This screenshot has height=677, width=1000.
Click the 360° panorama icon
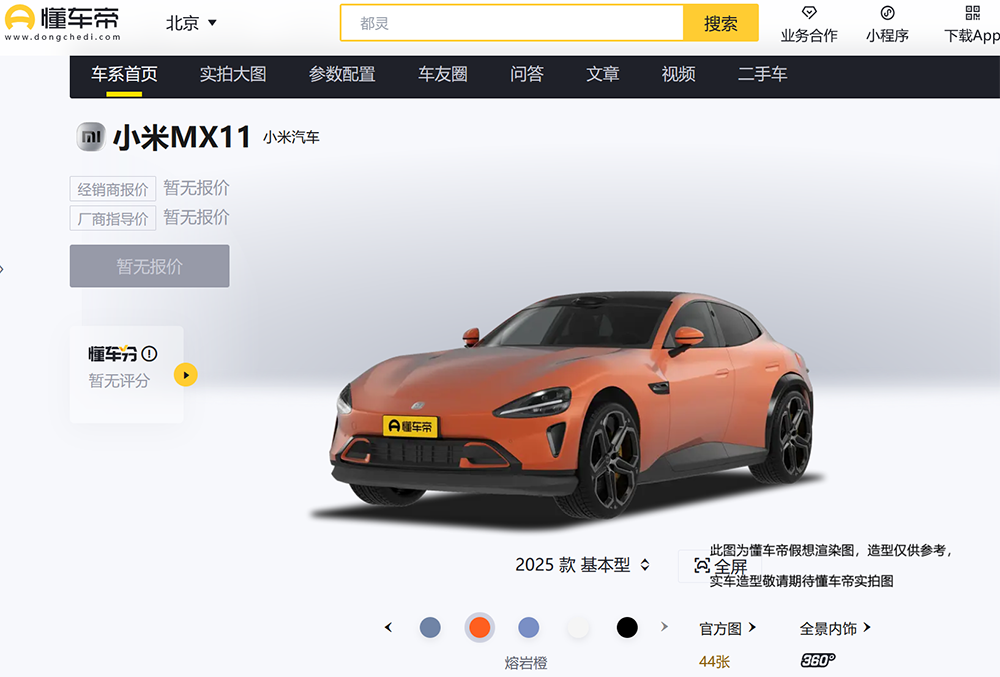click(x=818, y=660)
